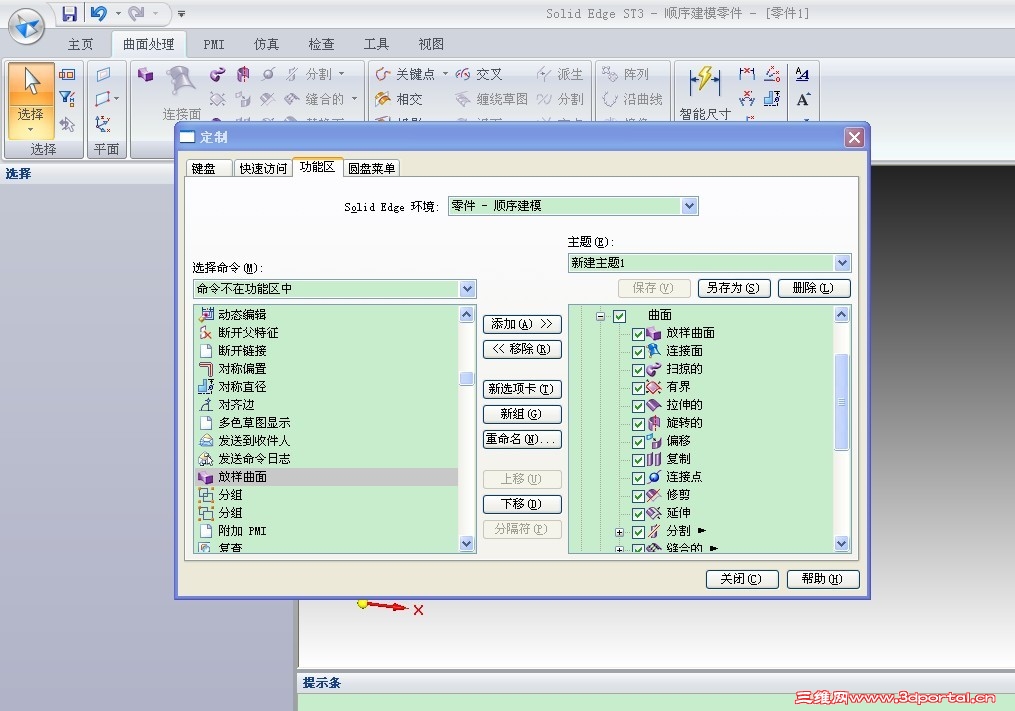
Task: Click the selection filter funnel icon
Action: tap(67, 98)
